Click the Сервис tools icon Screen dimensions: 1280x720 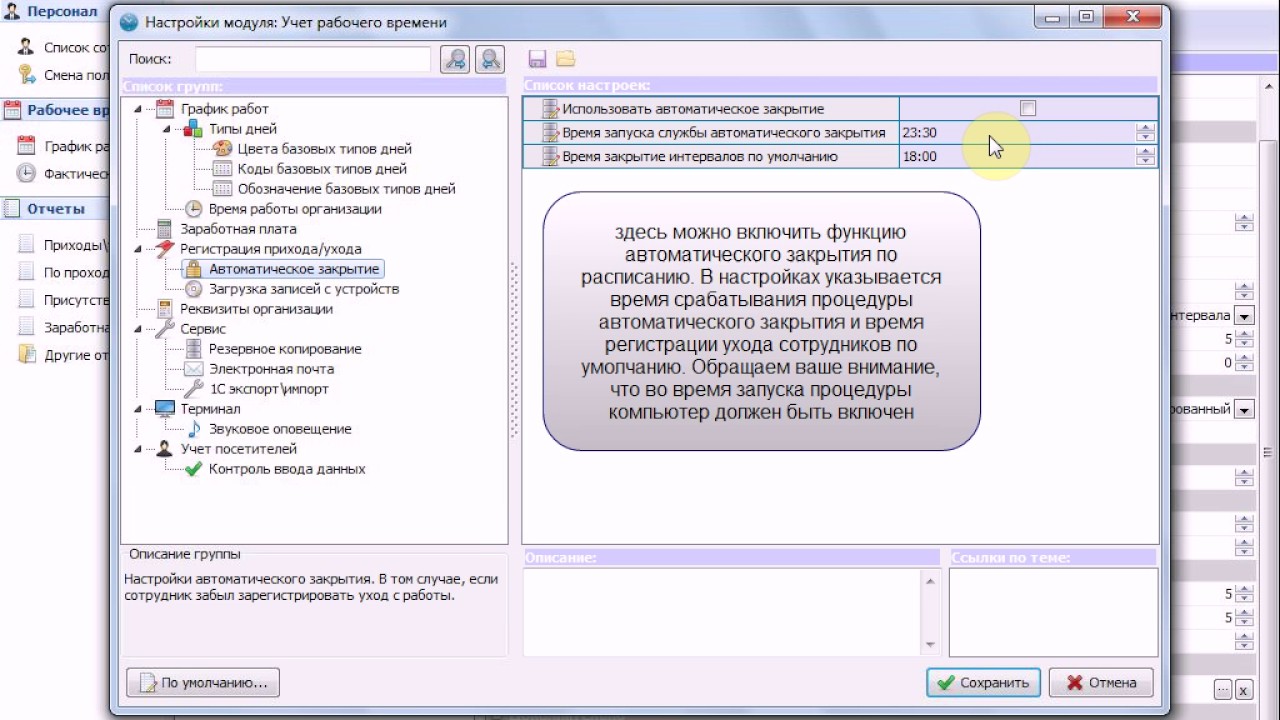pos(165,329)
